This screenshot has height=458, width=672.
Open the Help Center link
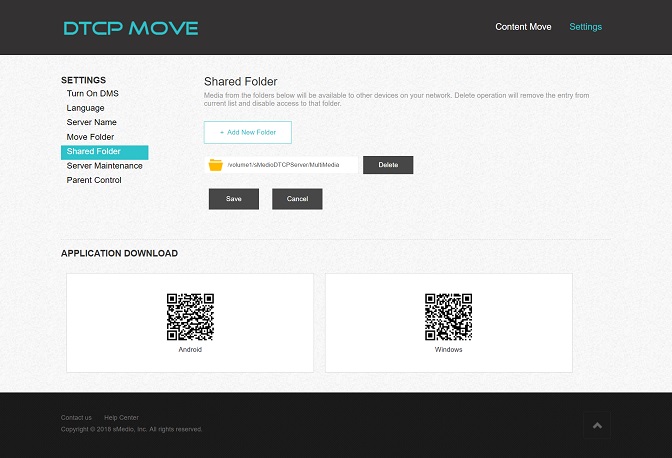pyautogui.click(x=121, y=417)
